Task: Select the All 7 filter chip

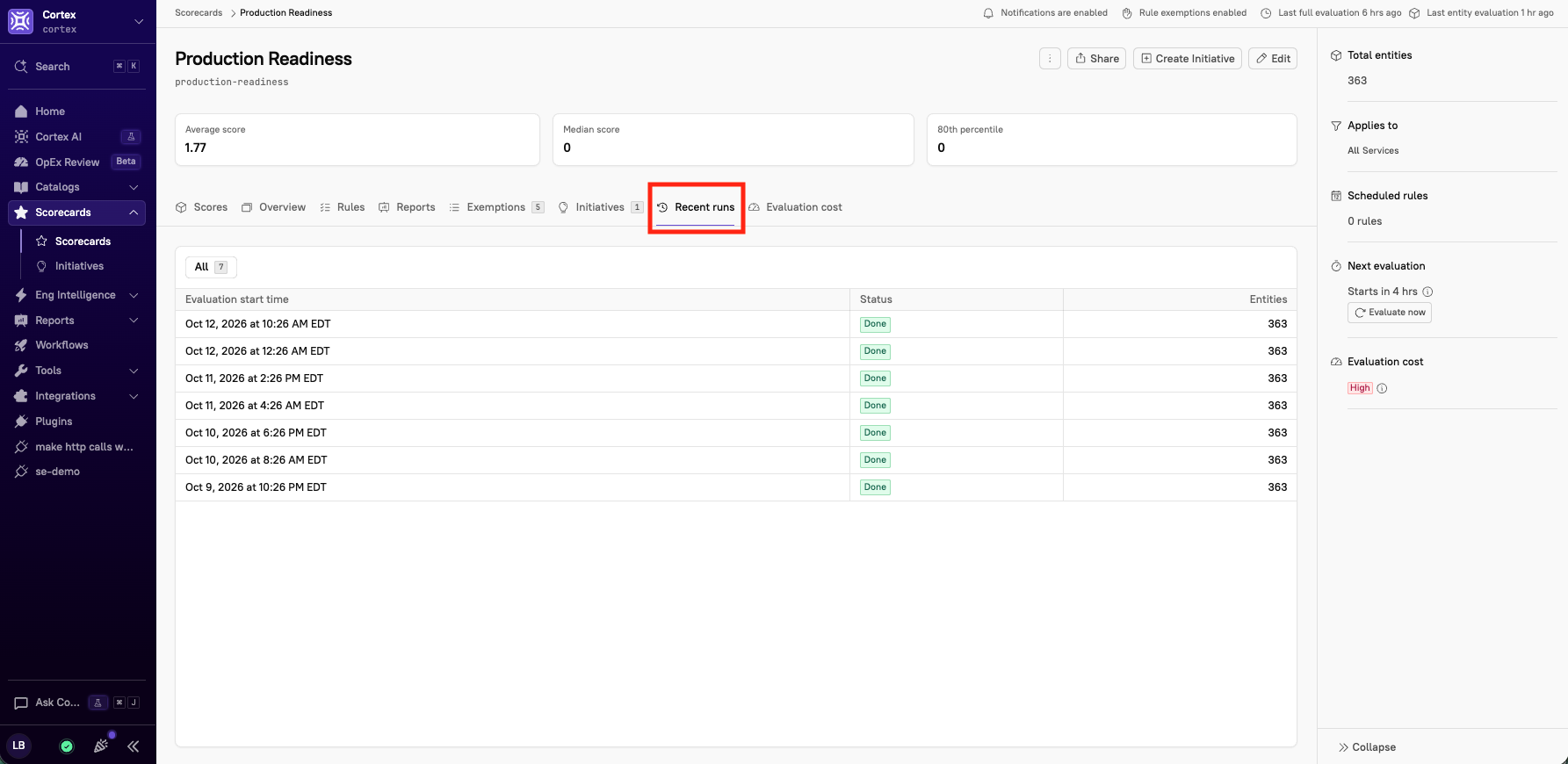Action: tap(211, 267)
